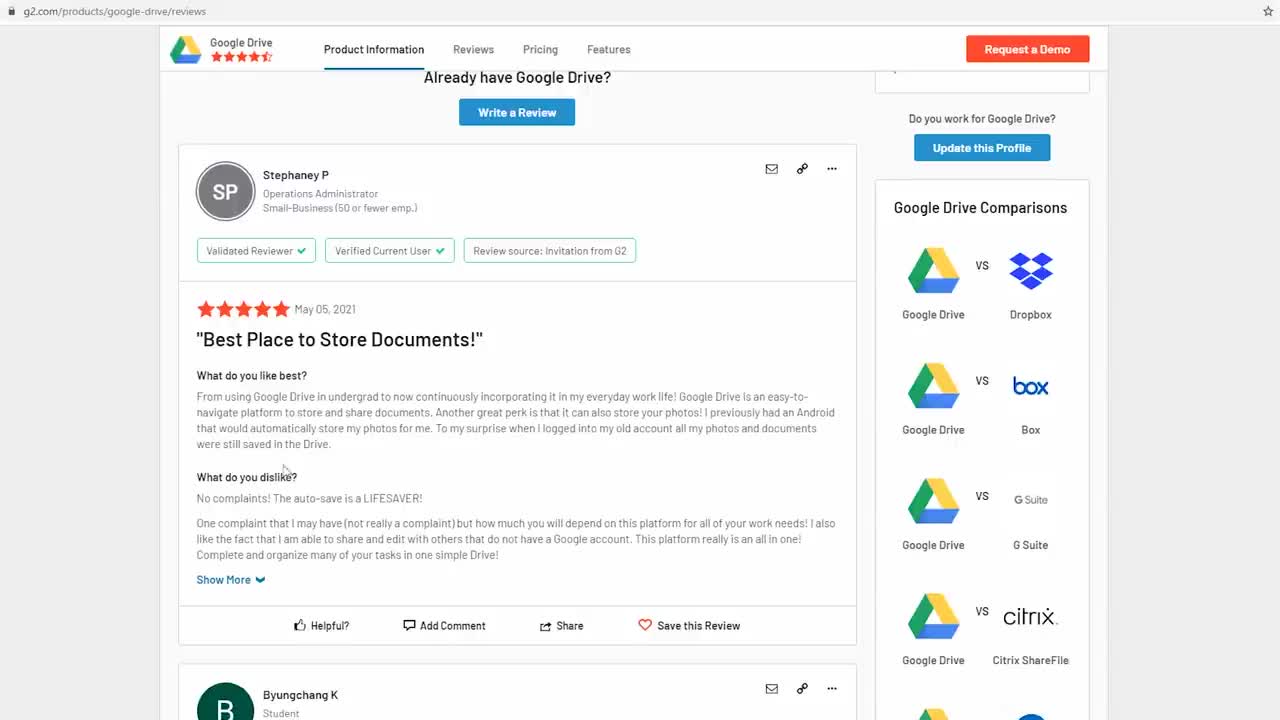This screenshot has height=720, width=1280.
Task: Click Request a Demo button
Action: [1027, 49]
